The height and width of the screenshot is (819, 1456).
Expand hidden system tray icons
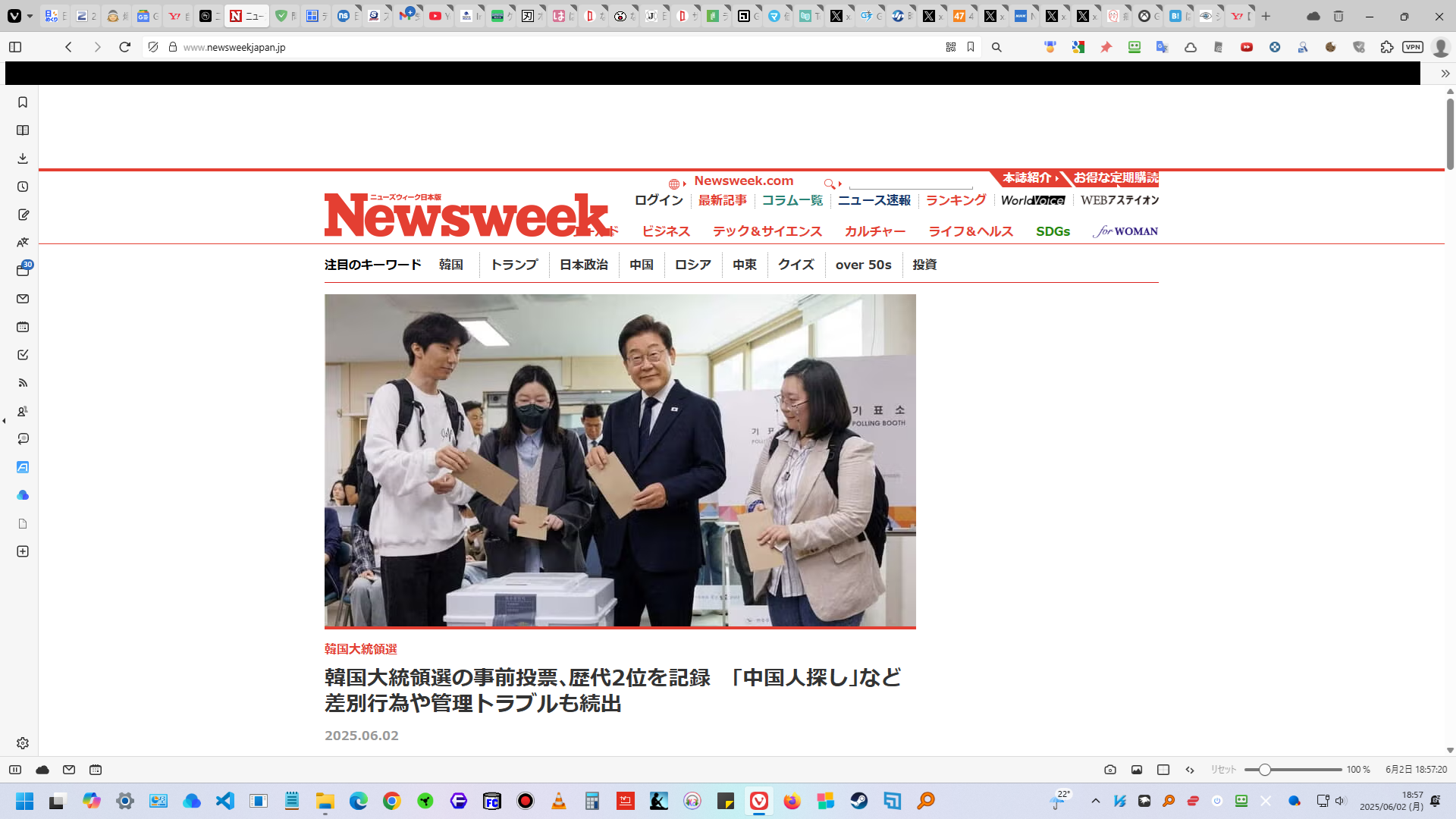[x=1095, y=800]
